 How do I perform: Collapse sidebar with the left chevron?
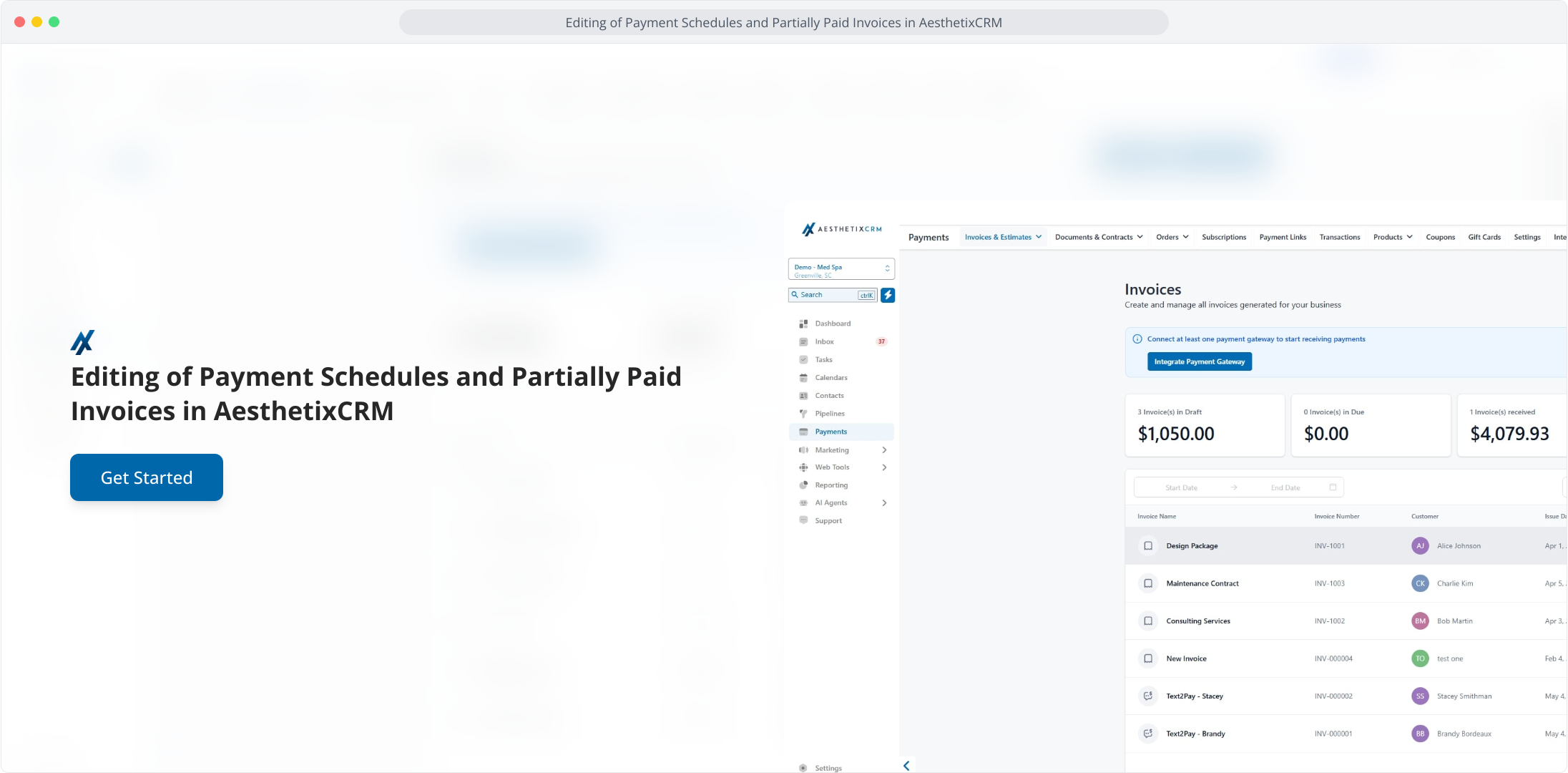pos(906,766)
